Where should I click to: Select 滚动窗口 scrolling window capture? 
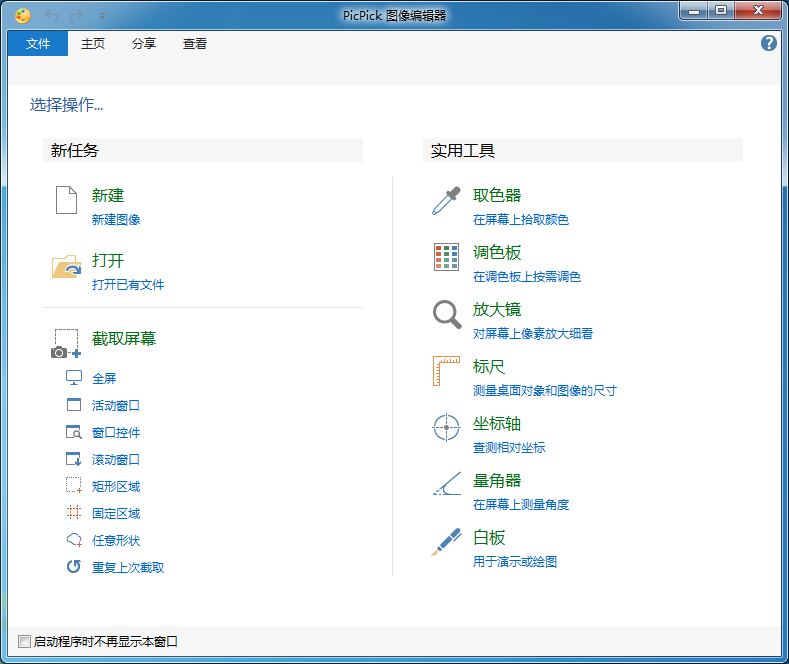[115, 460]
